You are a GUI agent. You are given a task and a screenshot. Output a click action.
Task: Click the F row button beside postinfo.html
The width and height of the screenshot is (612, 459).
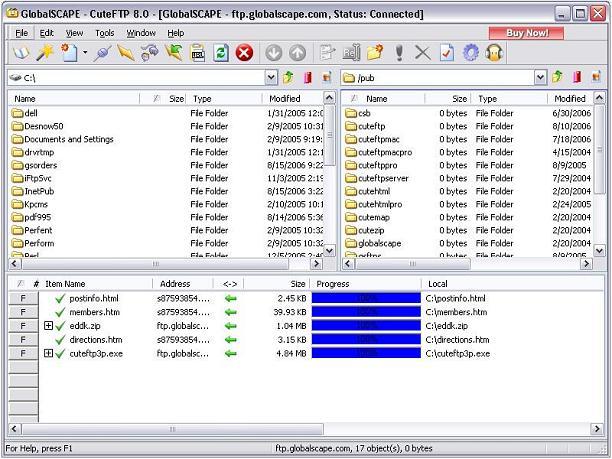tap(23, 298)
